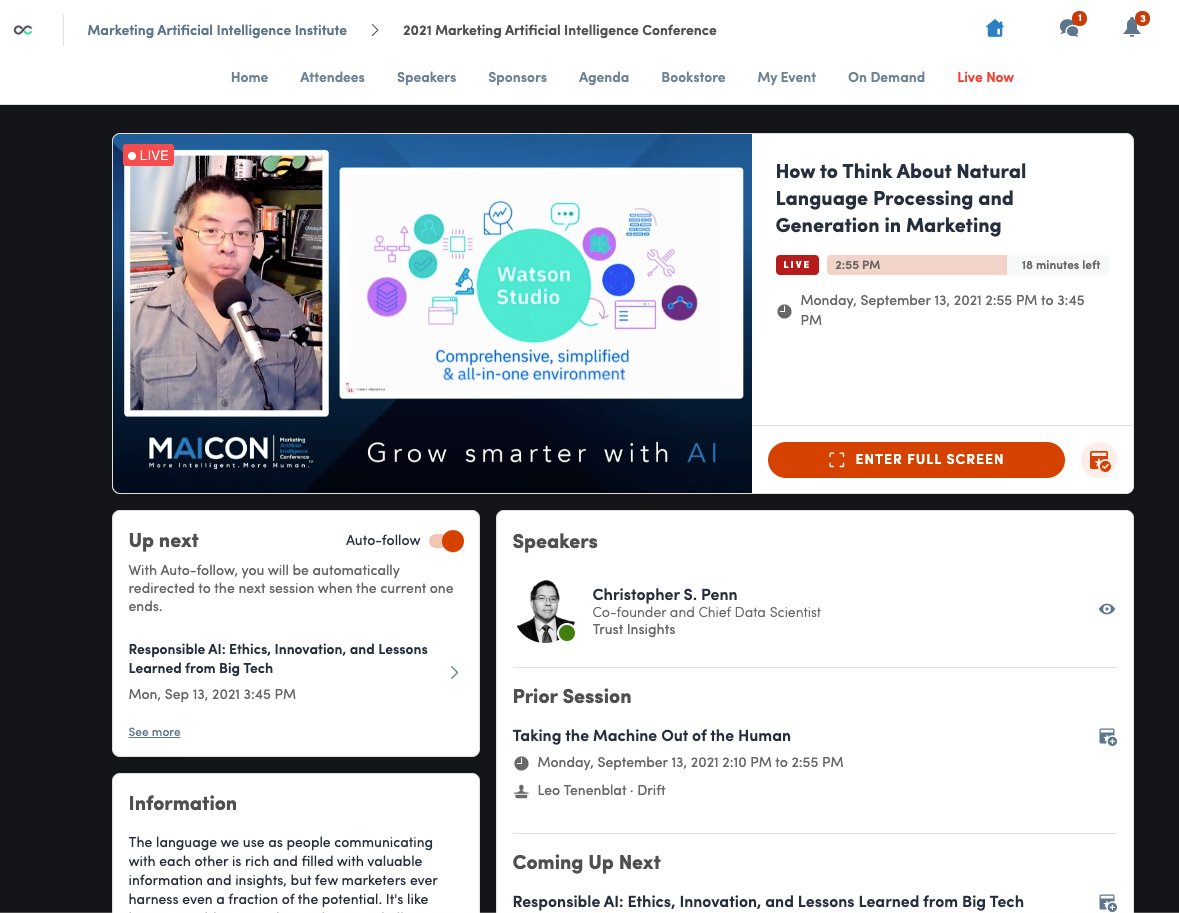Screen dimensions: 1179x913
Task: Click 'Trust Insights' company text
Action: coord(634,629)
